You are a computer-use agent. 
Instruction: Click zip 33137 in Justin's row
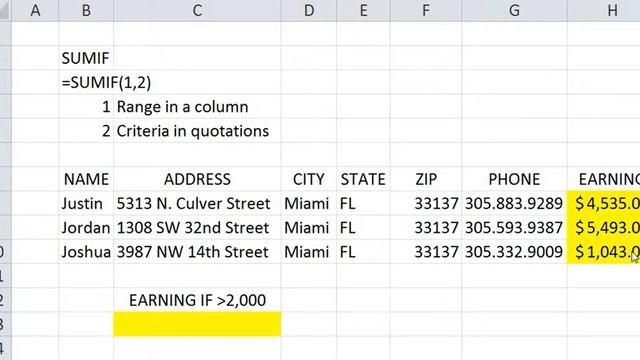(x=426, y=203)
